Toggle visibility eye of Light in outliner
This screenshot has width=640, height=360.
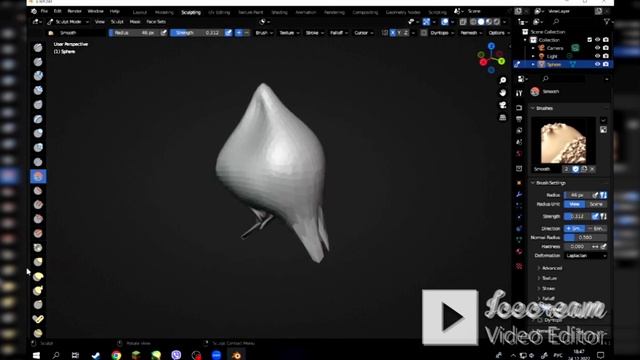[x=598, y=56]
